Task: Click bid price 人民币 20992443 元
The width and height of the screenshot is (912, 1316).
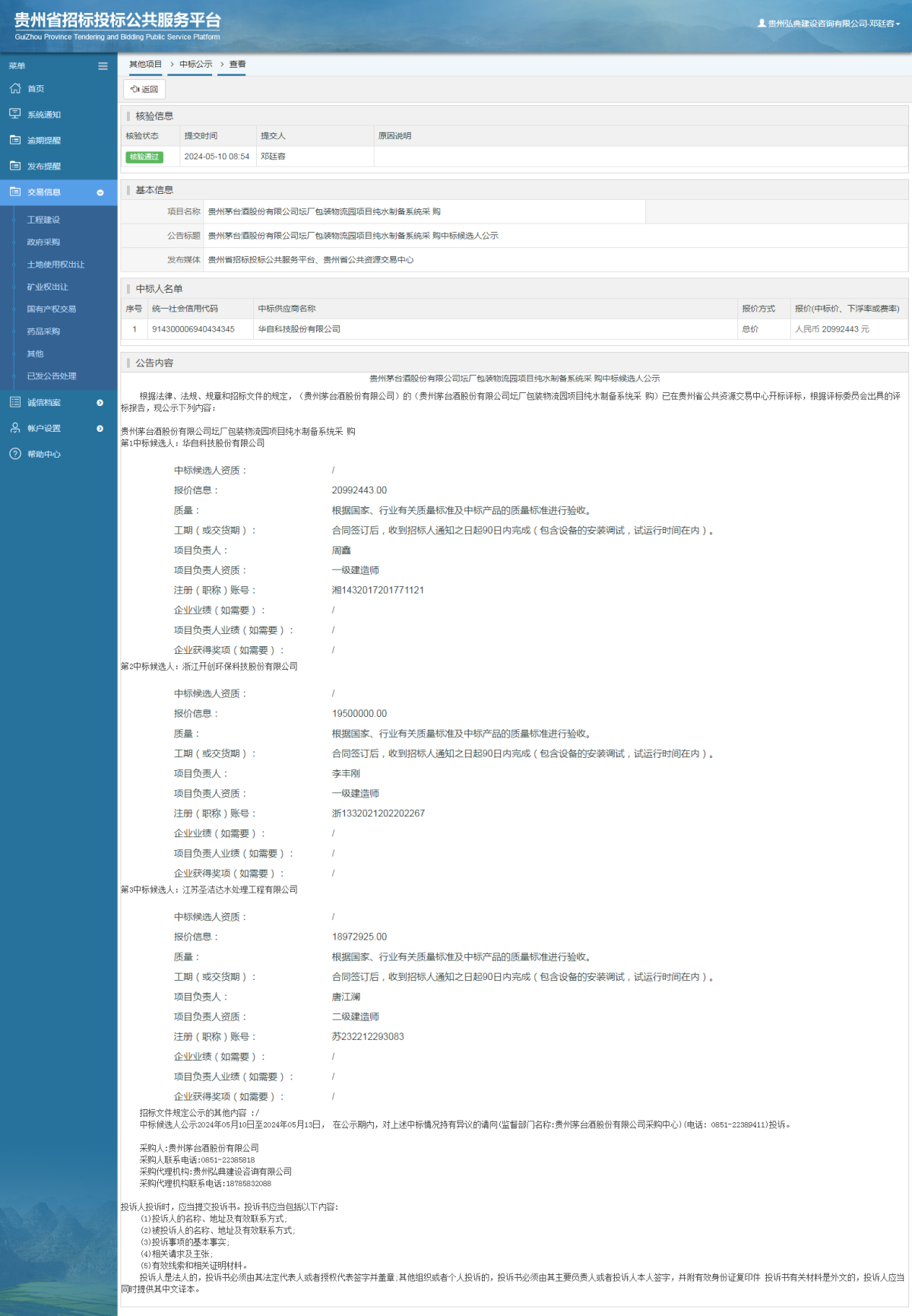Action: coord(832,329)
